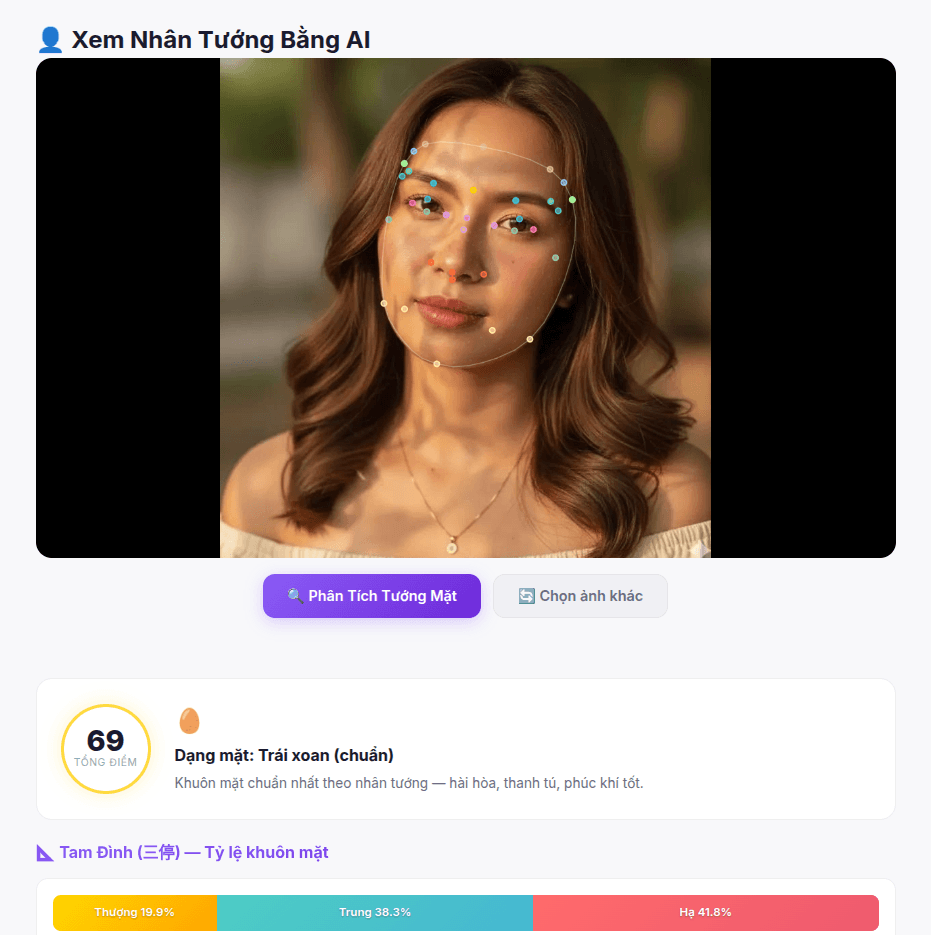
Task: Click the person avatar icon in the header
Action: (x=47, y=39)
